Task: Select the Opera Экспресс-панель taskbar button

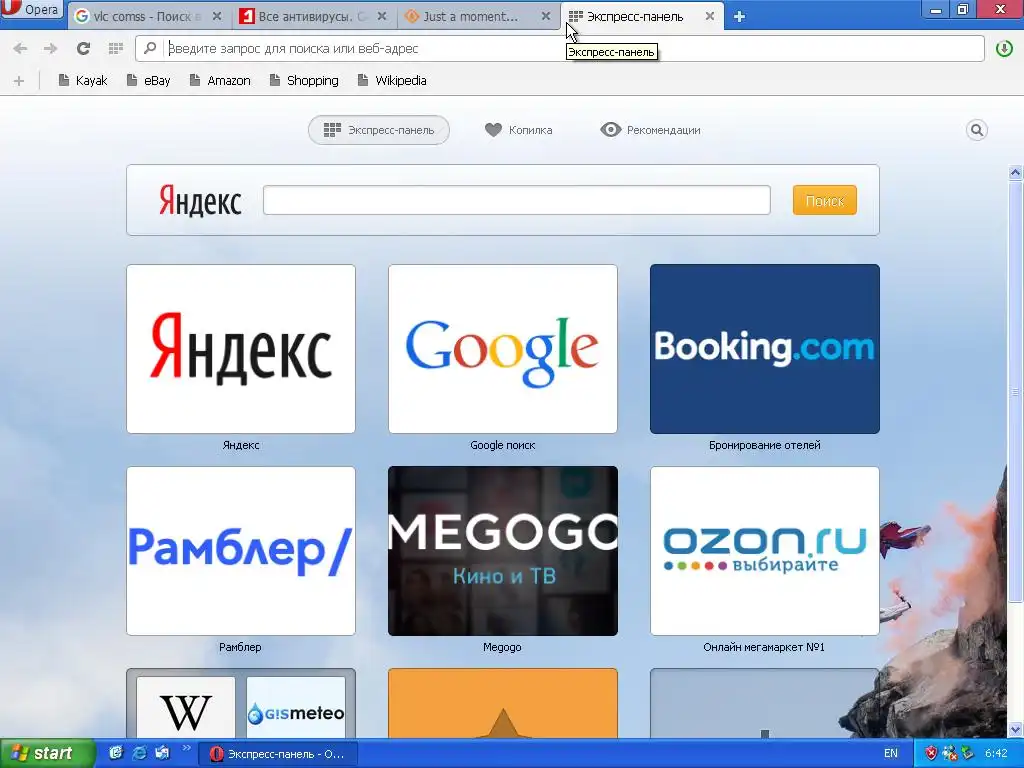Action: click(277, 754)
